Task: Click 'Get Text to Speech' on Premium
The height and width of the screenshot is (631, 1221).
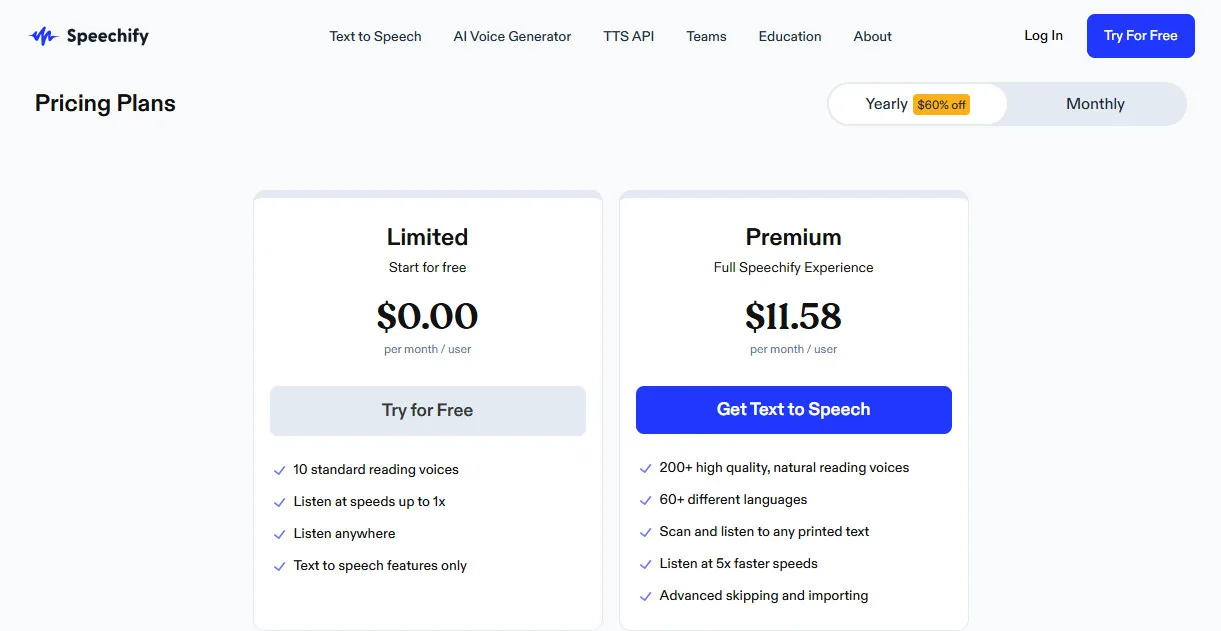Action: tap(793, 410)
